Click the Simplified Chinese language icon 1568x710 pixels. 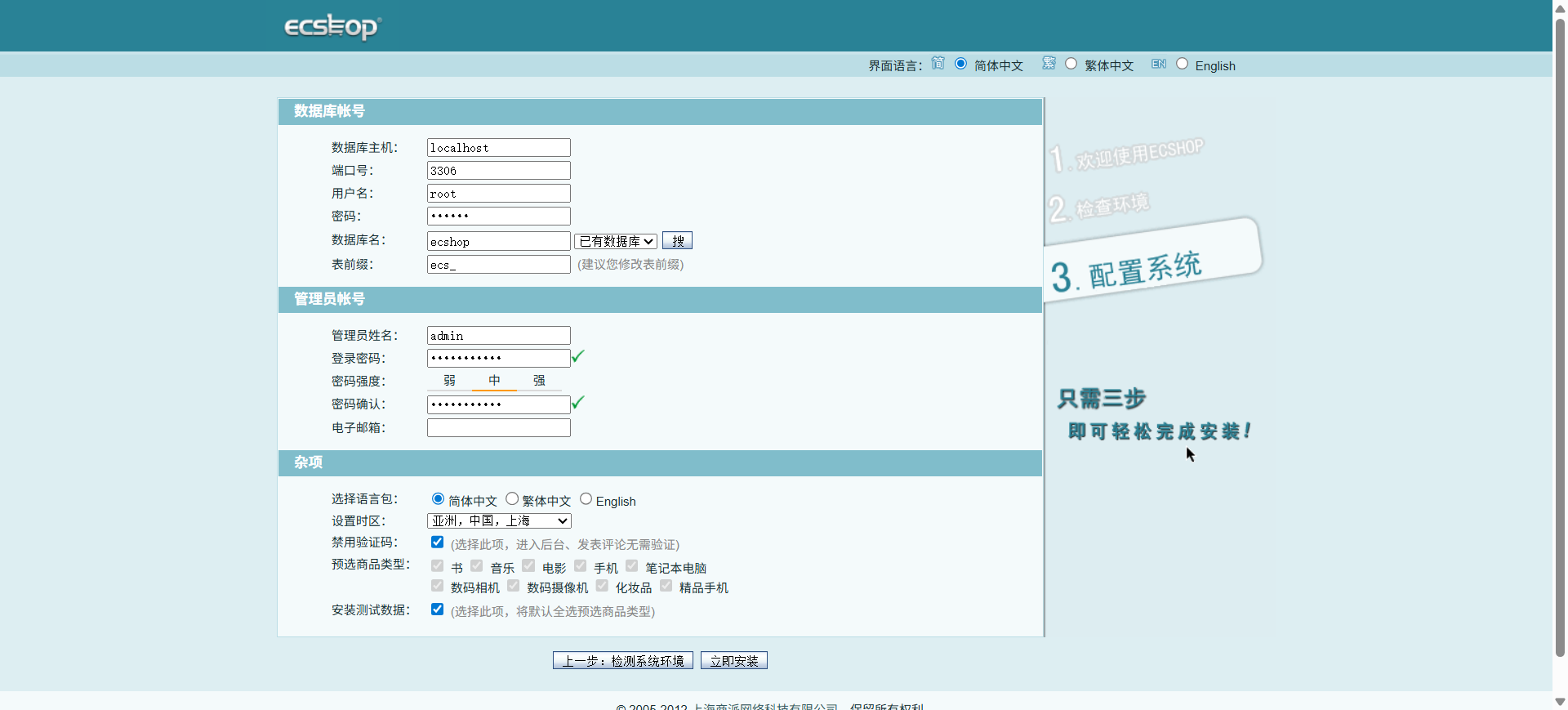[938, 63]
